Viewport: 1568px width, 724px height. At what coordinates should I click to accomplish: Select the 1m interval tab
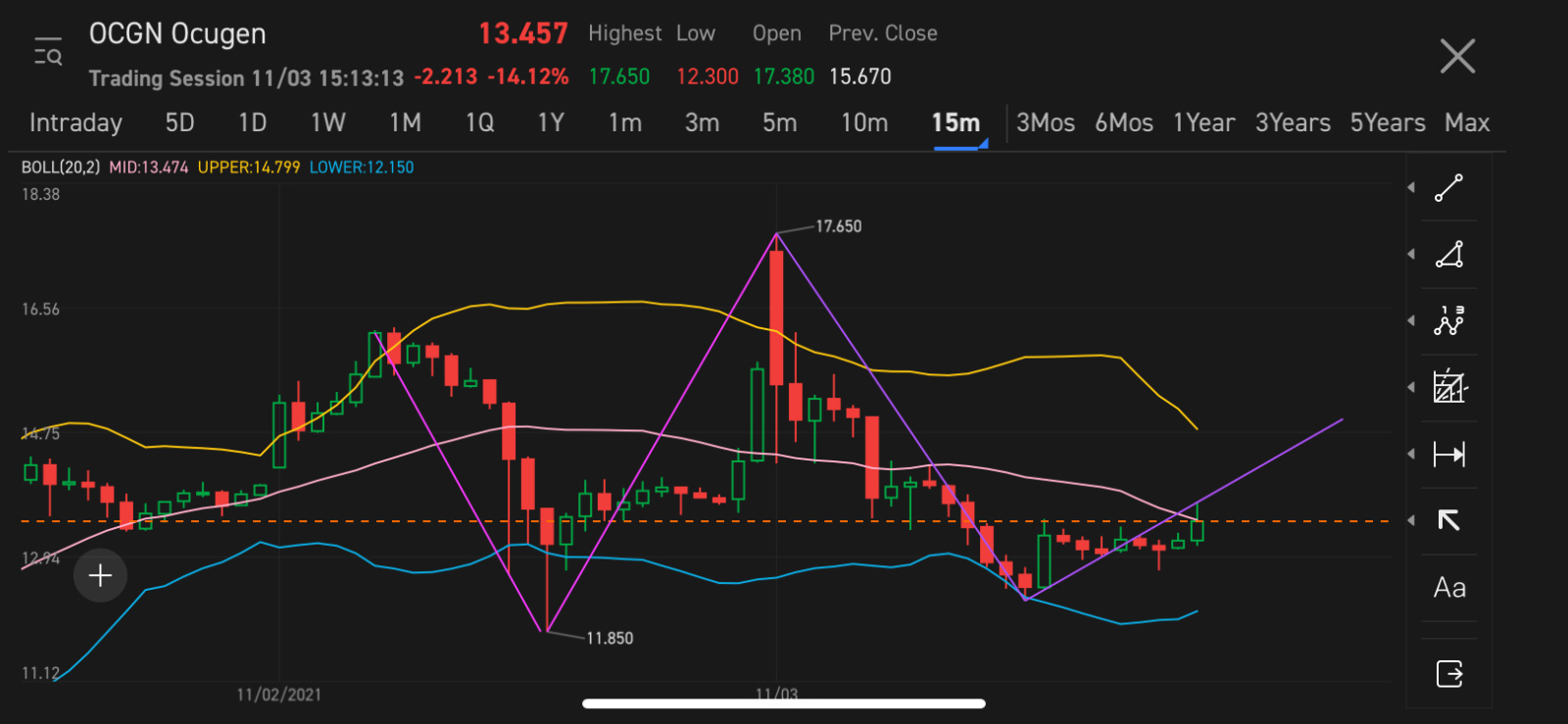click(625, 122)
